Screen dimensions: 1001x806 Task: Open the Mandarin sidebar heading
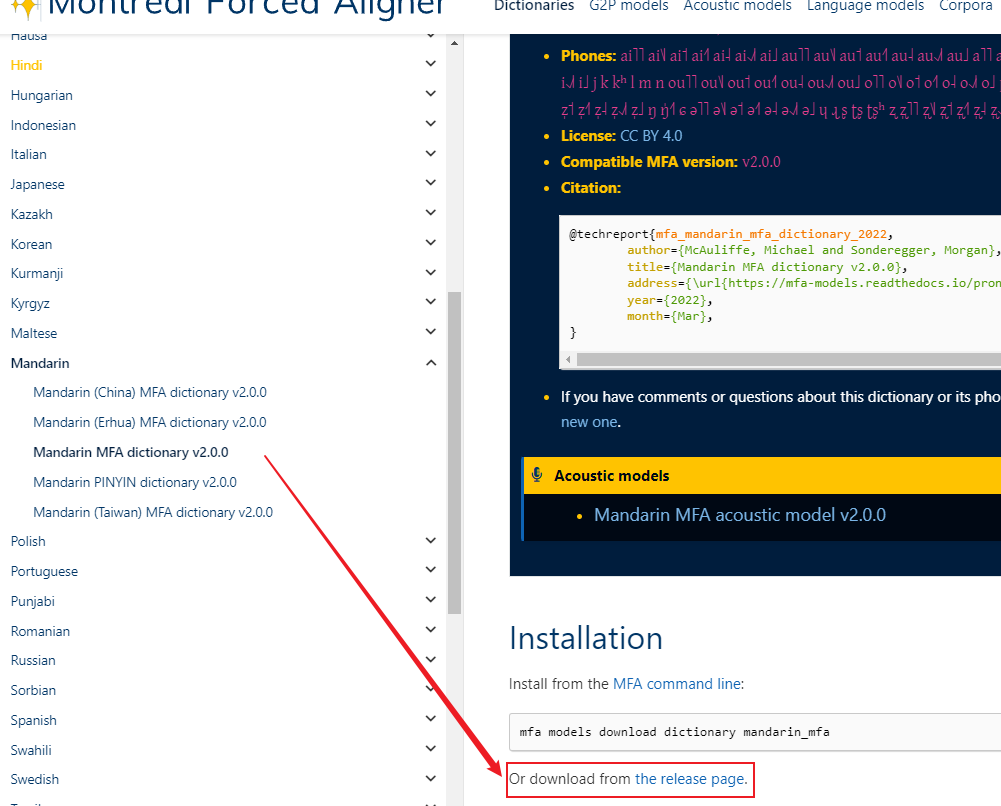(40, 363)
